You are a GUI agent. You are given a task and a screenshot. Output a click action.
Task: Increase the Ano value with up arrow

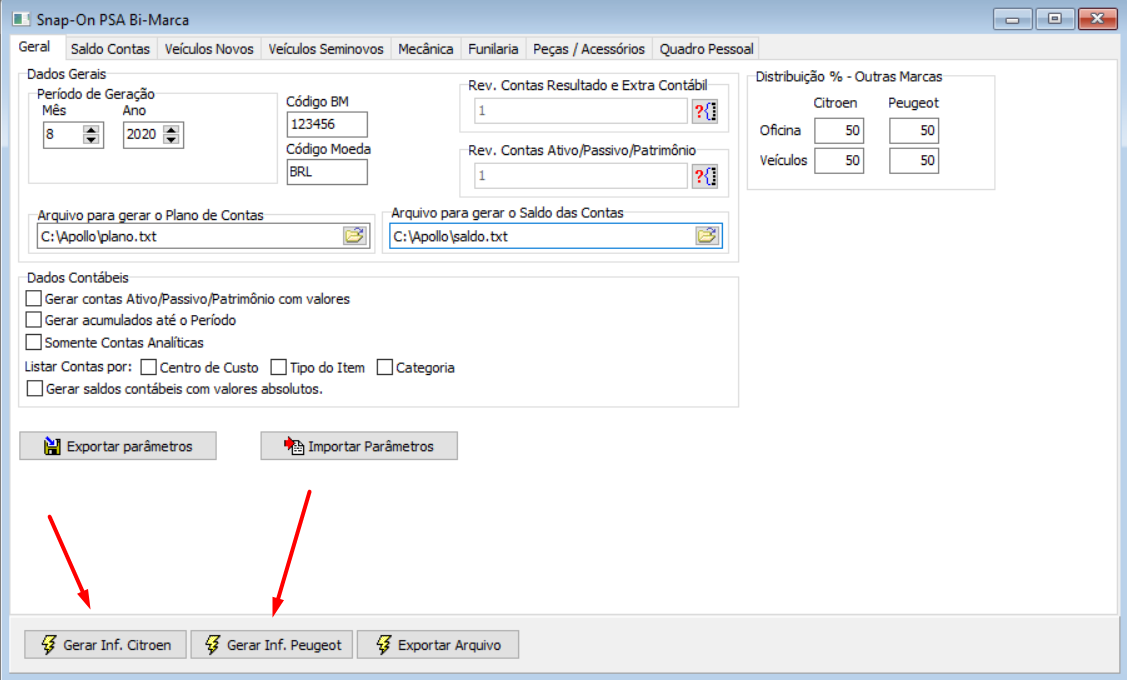pyautogui.click(x=171, y=129)
